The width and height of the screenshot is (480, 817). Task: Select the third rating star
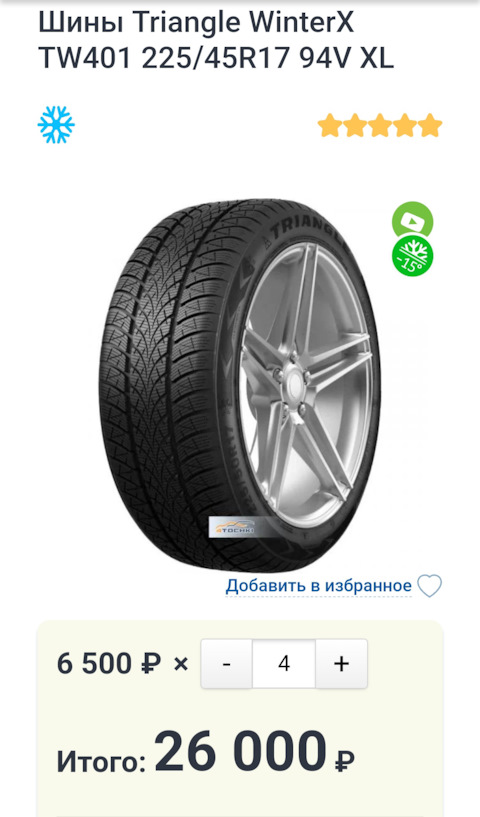[380, 126]
